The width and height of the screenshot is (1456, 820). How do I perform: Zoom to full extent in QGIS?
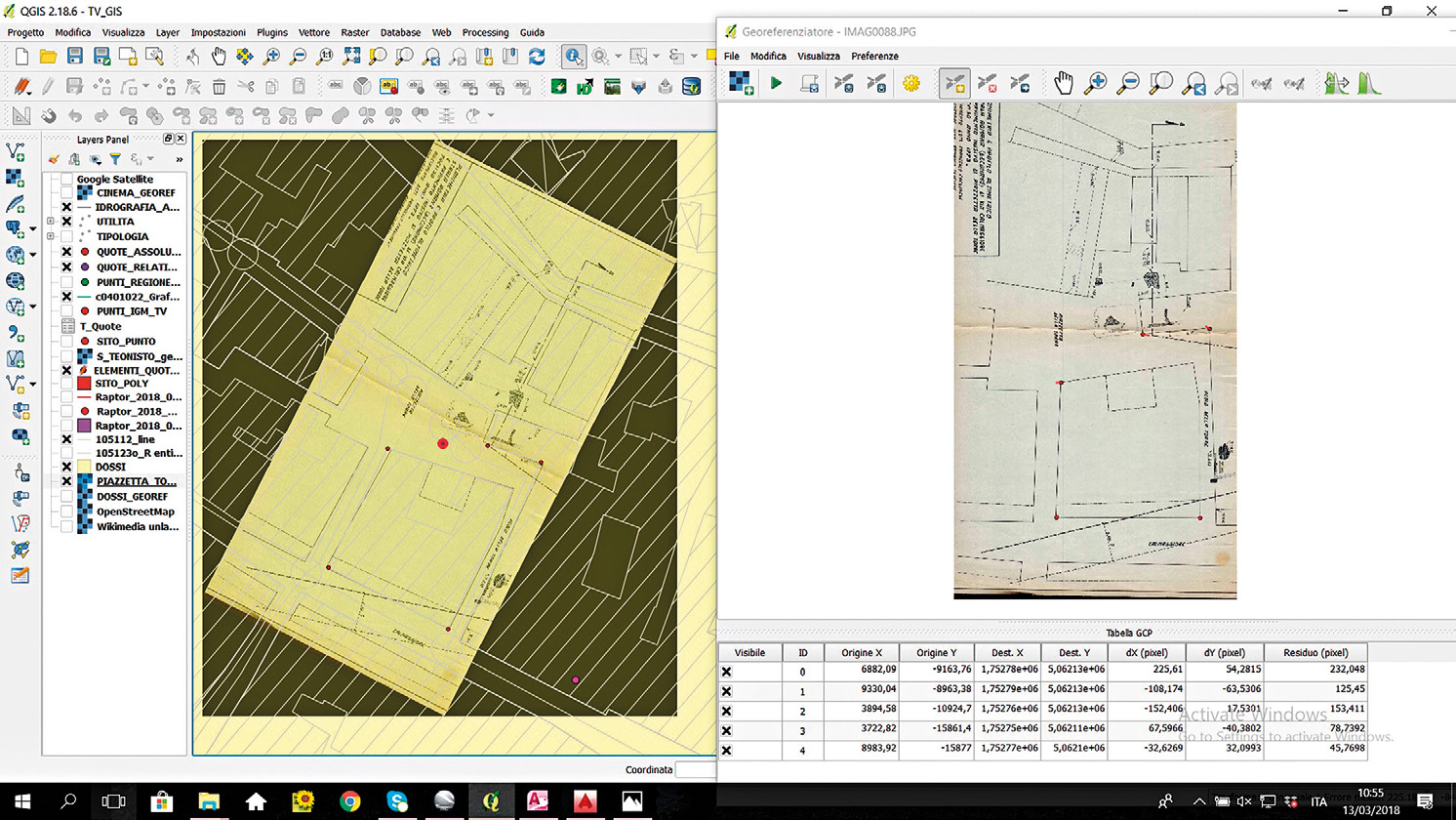[351, 58]
